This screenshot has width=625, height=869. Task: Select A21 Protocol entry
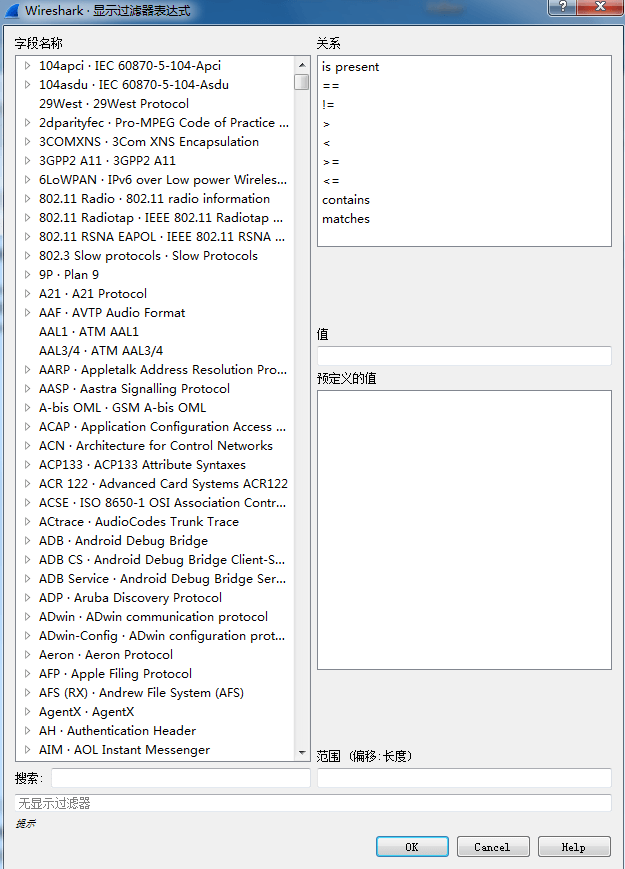tap(93, 293)
